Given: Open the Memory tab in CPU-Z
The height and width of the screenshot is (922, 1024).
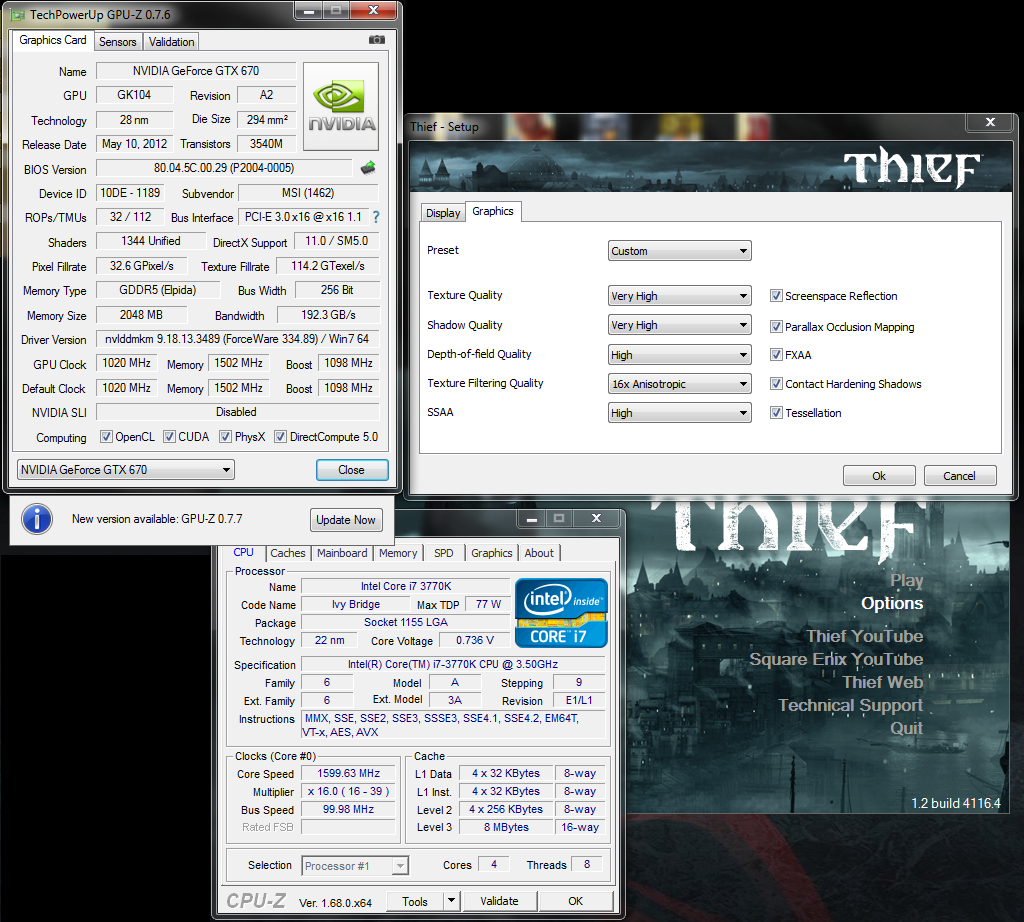Looking at the screenshot, I should tap(398, 553).
